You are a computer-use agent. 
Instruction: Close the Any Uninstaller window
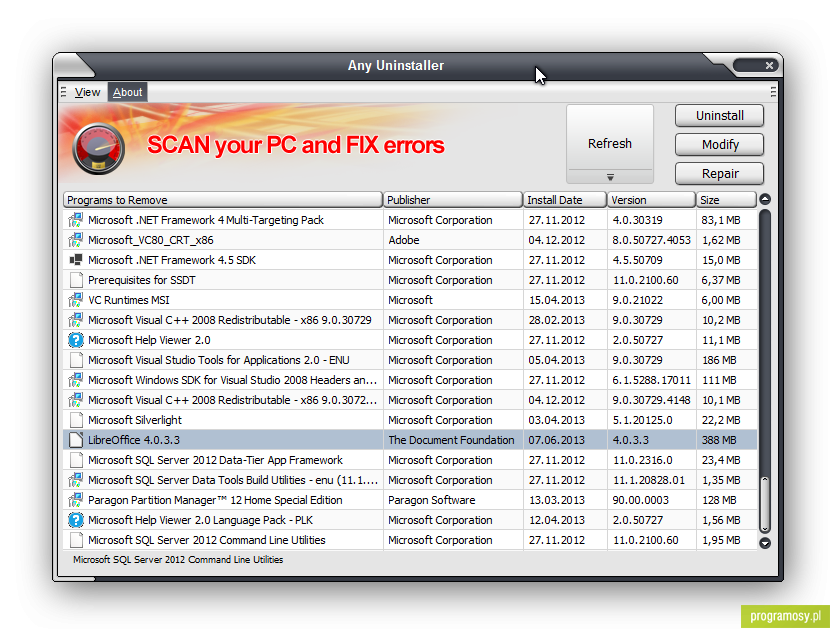[768, 65]
